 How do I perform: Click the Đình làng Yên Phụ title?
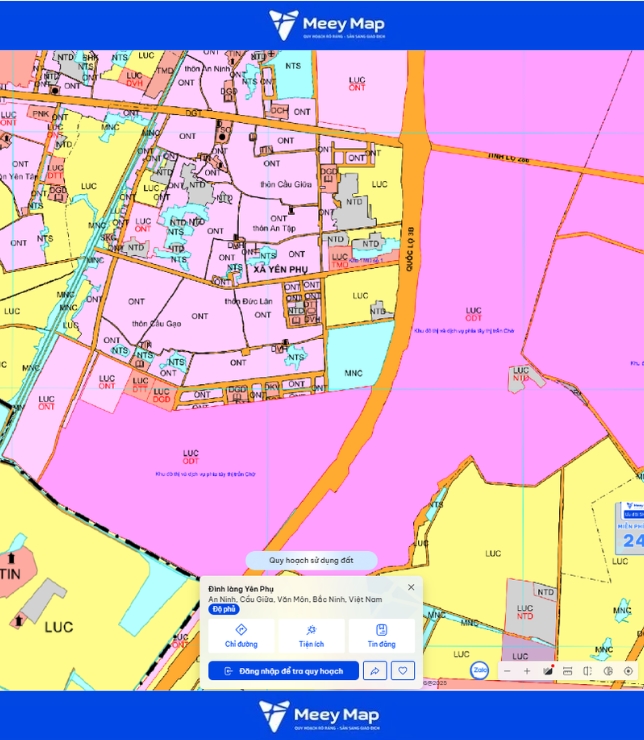241,589
